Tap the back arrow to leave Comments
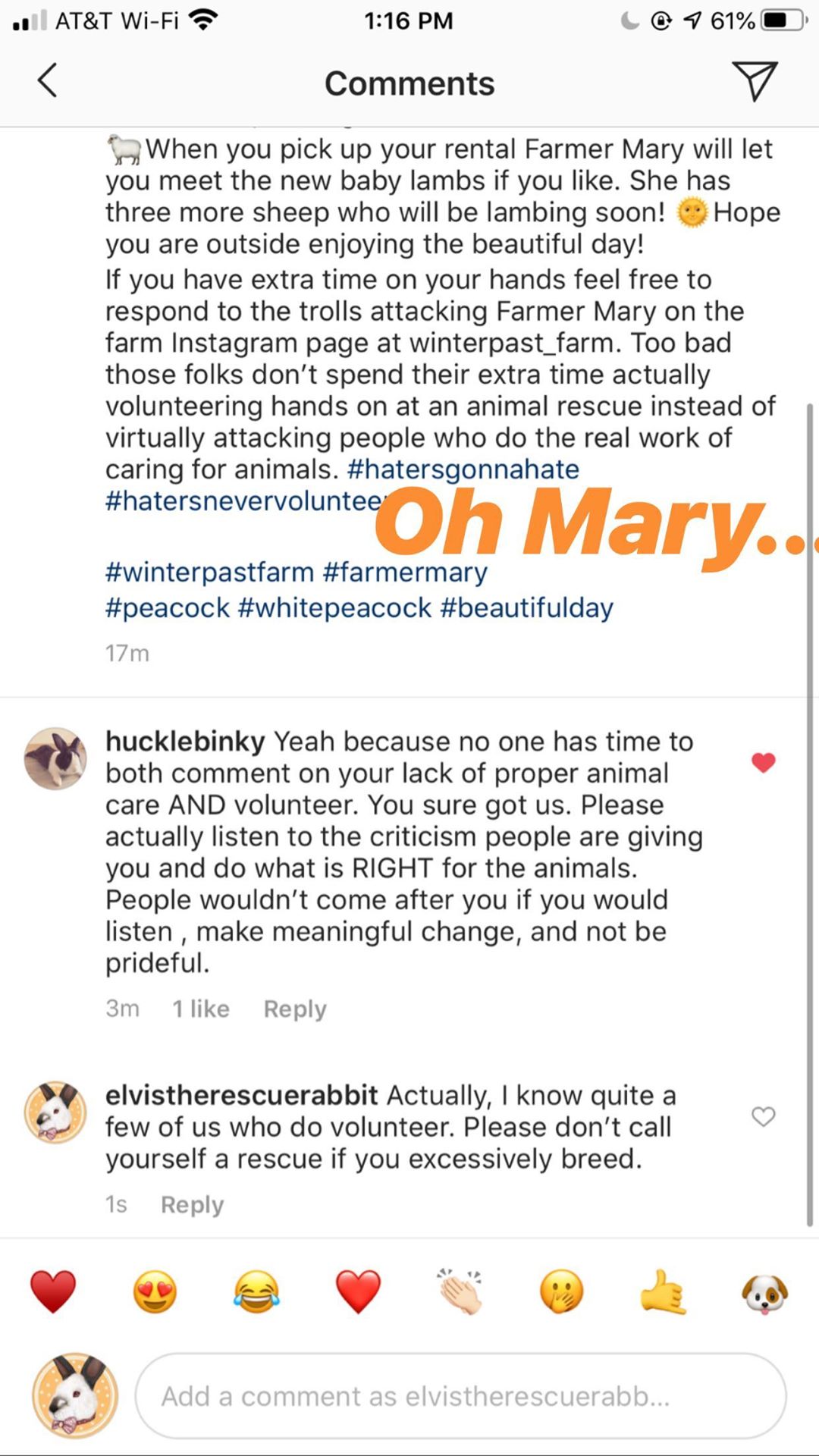 [47, 80]
